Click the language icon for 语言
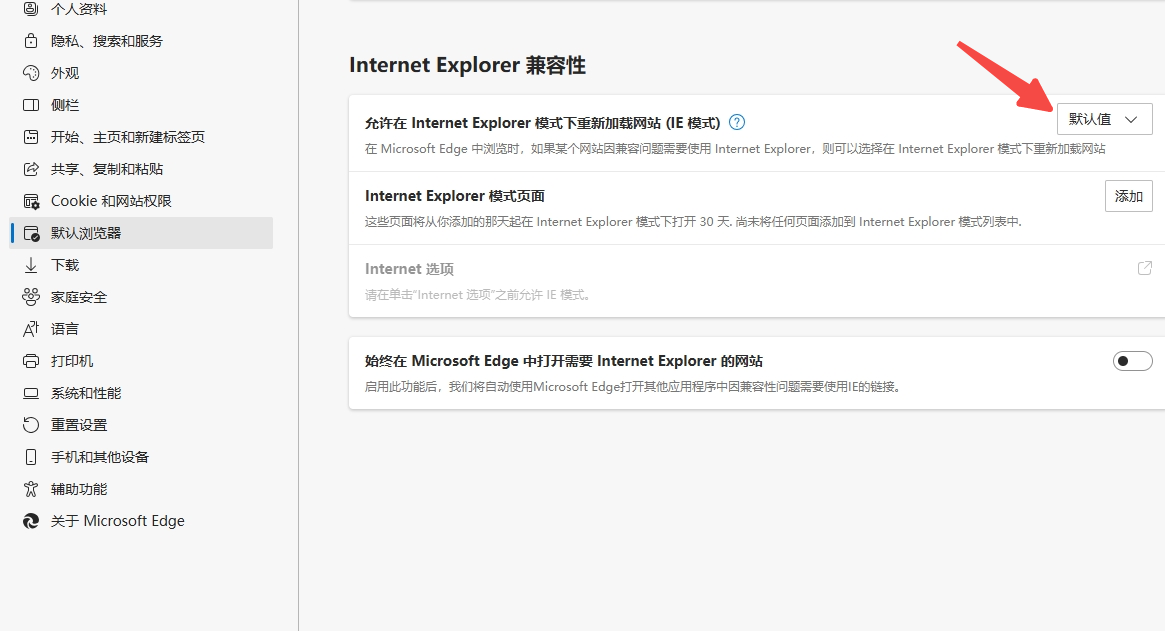 click(30, 329)
